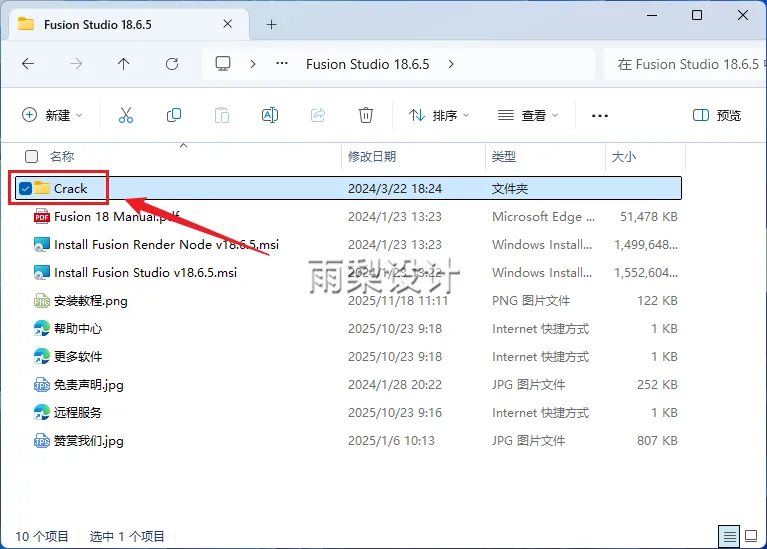Click the Rename icon in toolbar
Image resolution: width=767 pixels, height=549 pixels.
coord(270,115)
